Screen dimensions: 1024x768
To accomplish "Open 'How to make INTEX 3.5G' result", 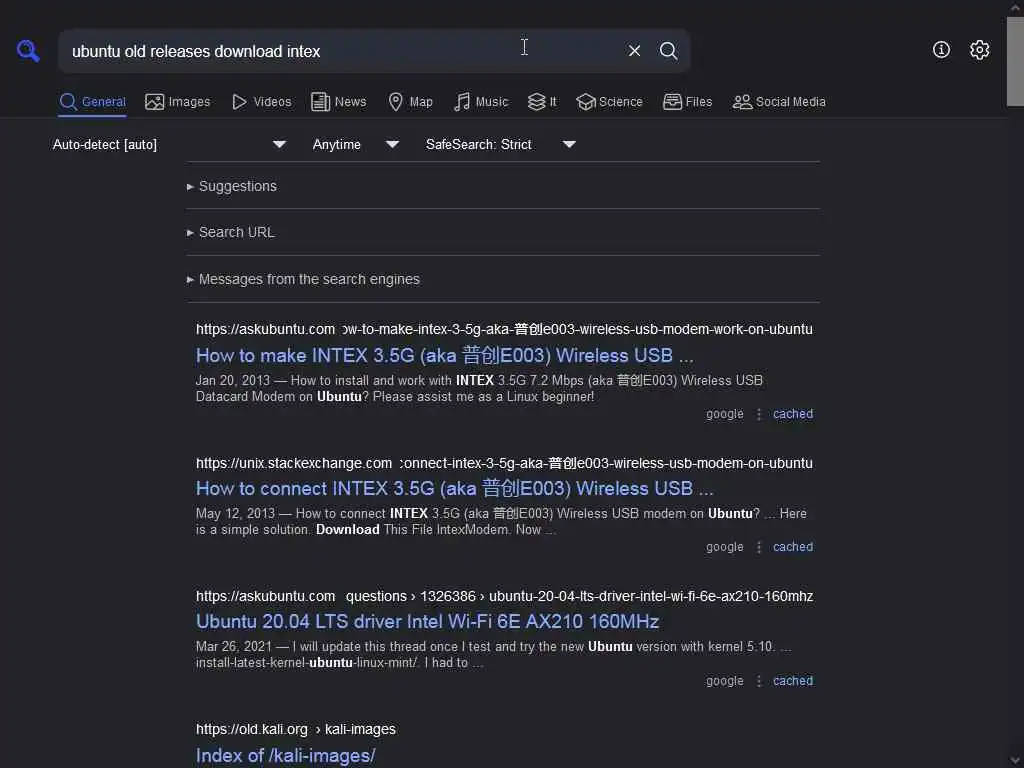I will pos(444,355).
